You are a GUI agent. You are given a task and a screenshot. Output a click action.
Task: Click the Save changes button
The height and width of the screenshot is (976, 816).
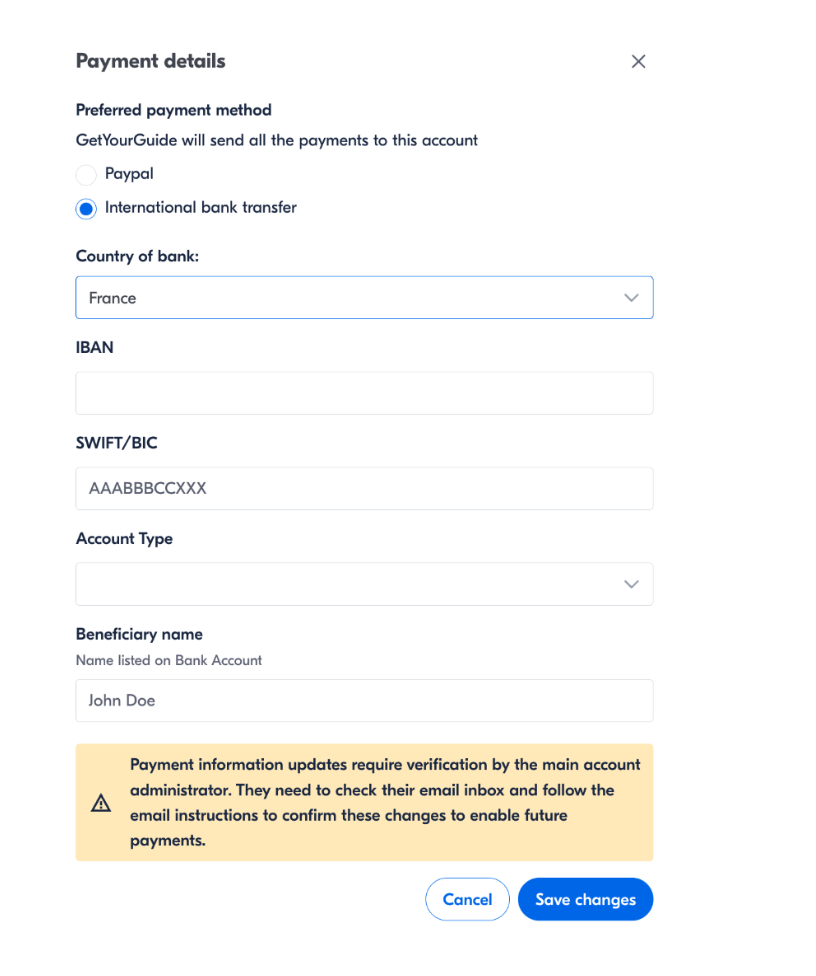click(x=585, y=900)
